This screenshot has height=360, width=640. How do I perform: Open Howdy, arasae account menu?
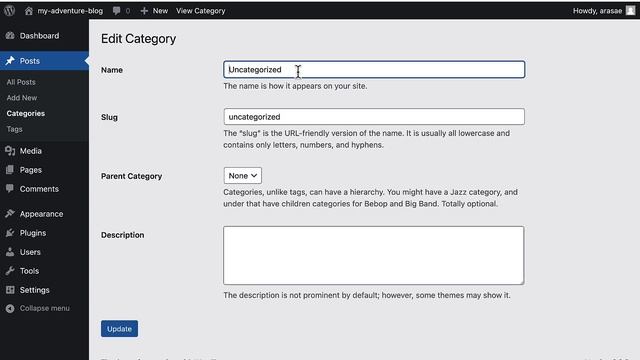[x=597, y=11]
